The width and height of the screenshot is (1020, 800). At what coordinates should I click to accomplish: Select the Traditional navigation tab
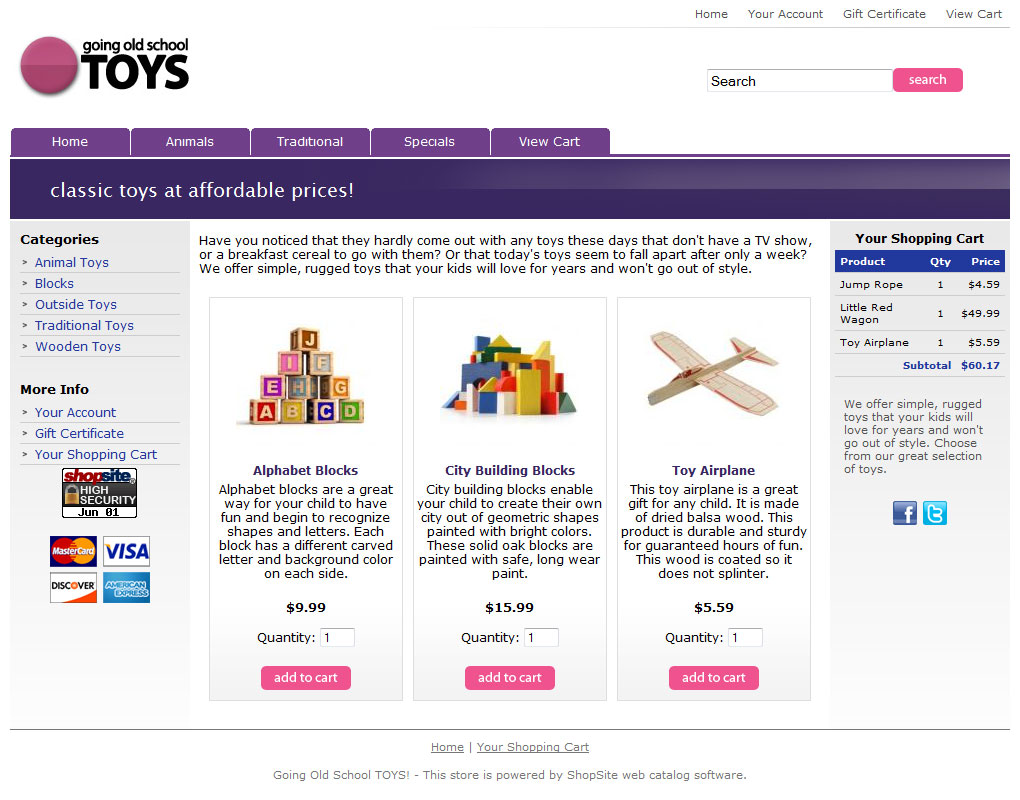310,142
